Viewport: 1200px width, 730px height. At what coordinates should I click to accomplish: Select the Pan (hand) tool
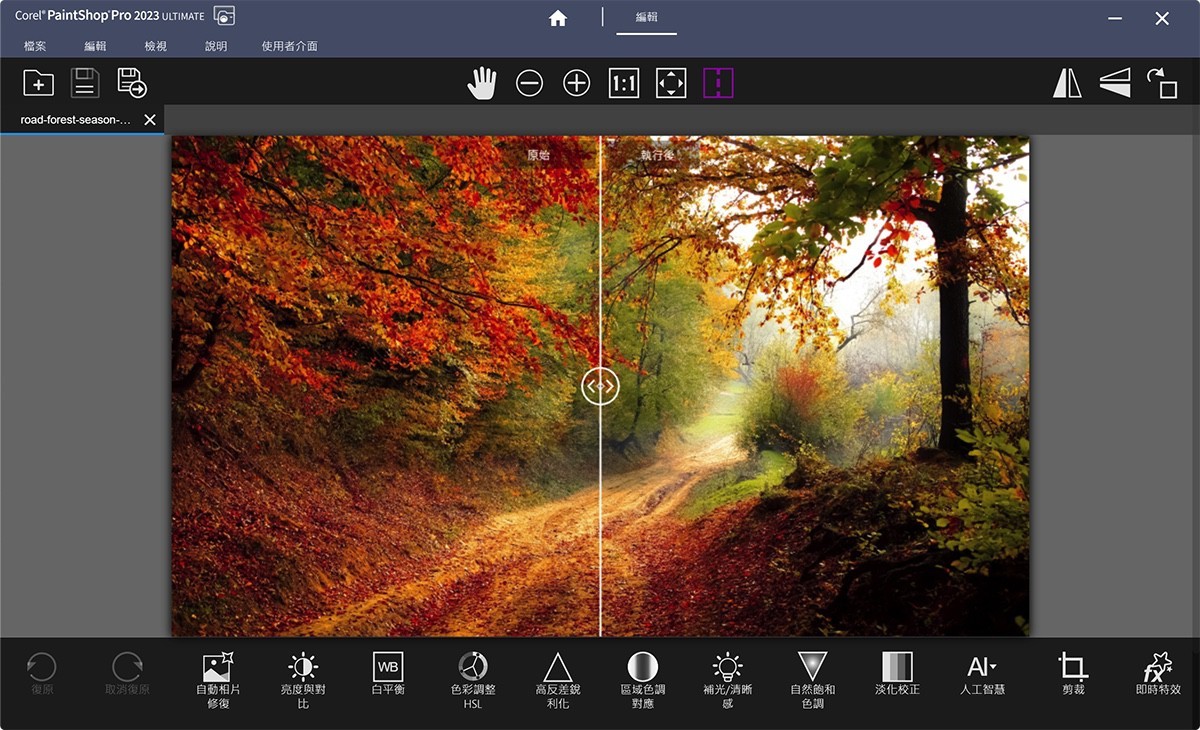point(481,83)
